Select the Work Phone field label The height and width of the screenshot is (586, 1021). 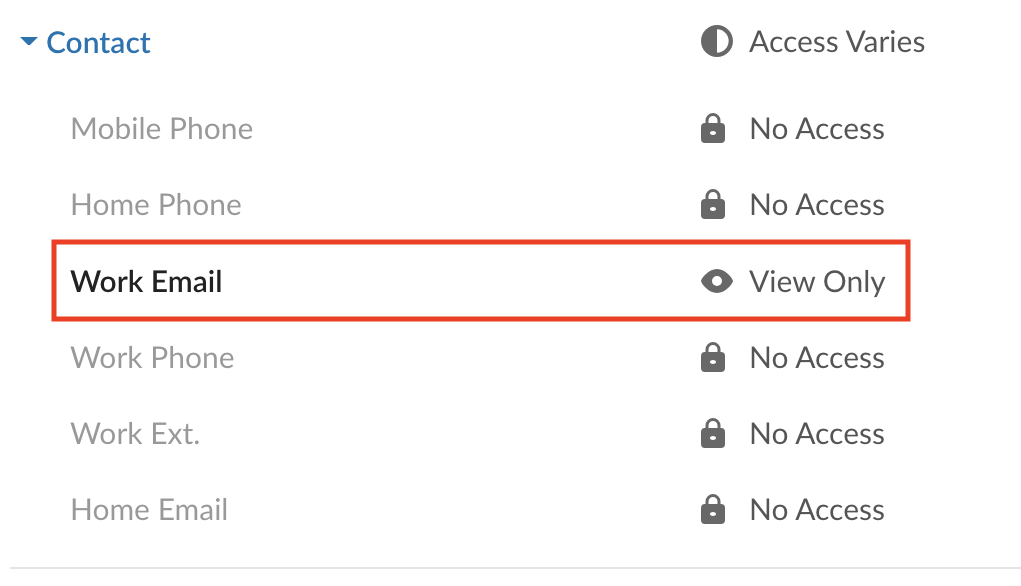tap(152, 358)
